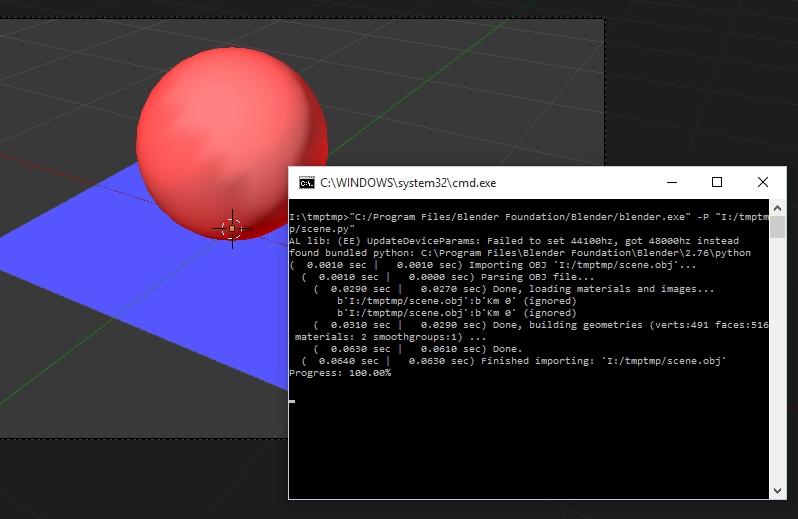Close the cmd.exe window
The height and width of the screenshot is (519, 798).
(x=762, y=182)
